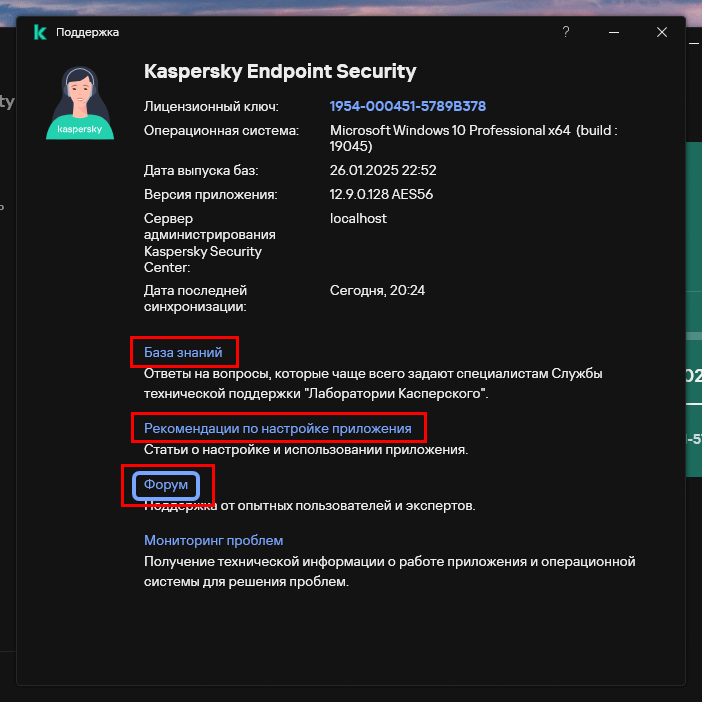Click the Дата выпуска баз label
The height and width of the screenshot is (702, 702).
(x=201, y=171)
